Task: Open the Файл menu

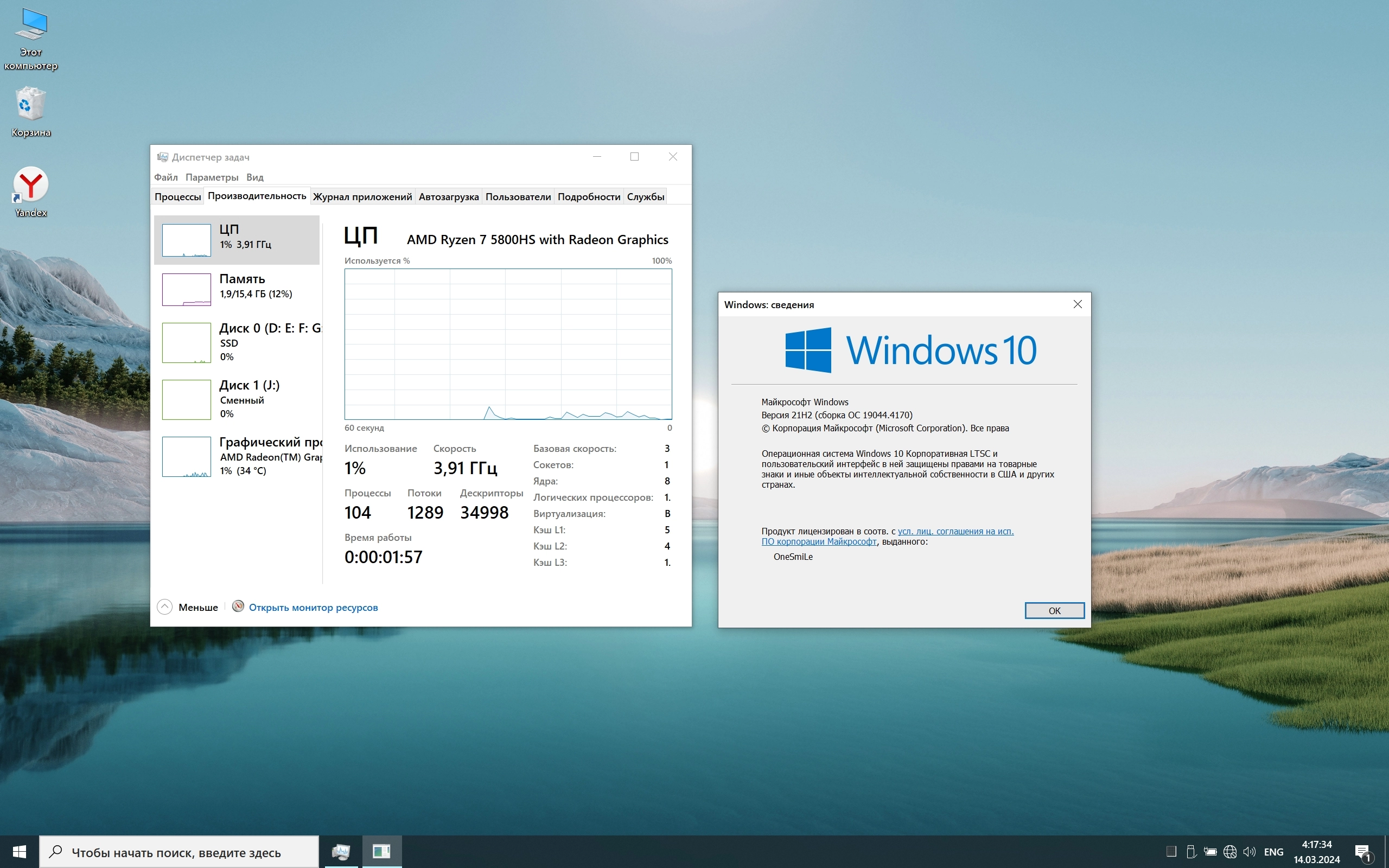Action: coord(166,177)
